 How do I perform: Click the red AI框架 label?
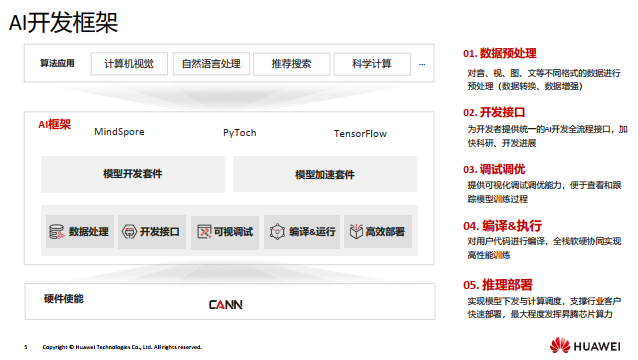pyautogui.click(x=55, y=124)
